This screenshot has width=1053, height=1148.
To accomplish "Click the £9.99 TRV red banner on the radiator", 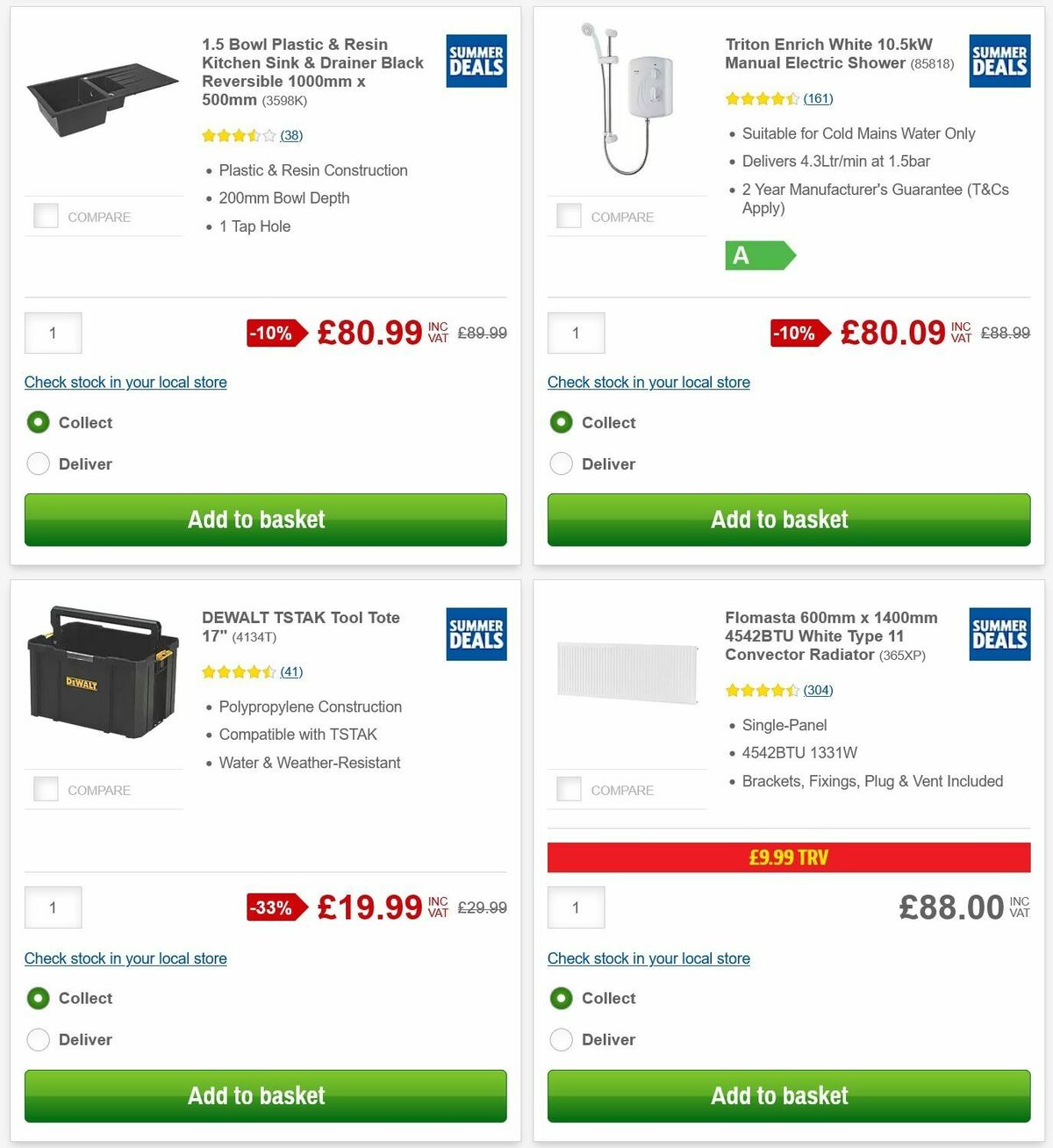I will (x=788, y=857).
